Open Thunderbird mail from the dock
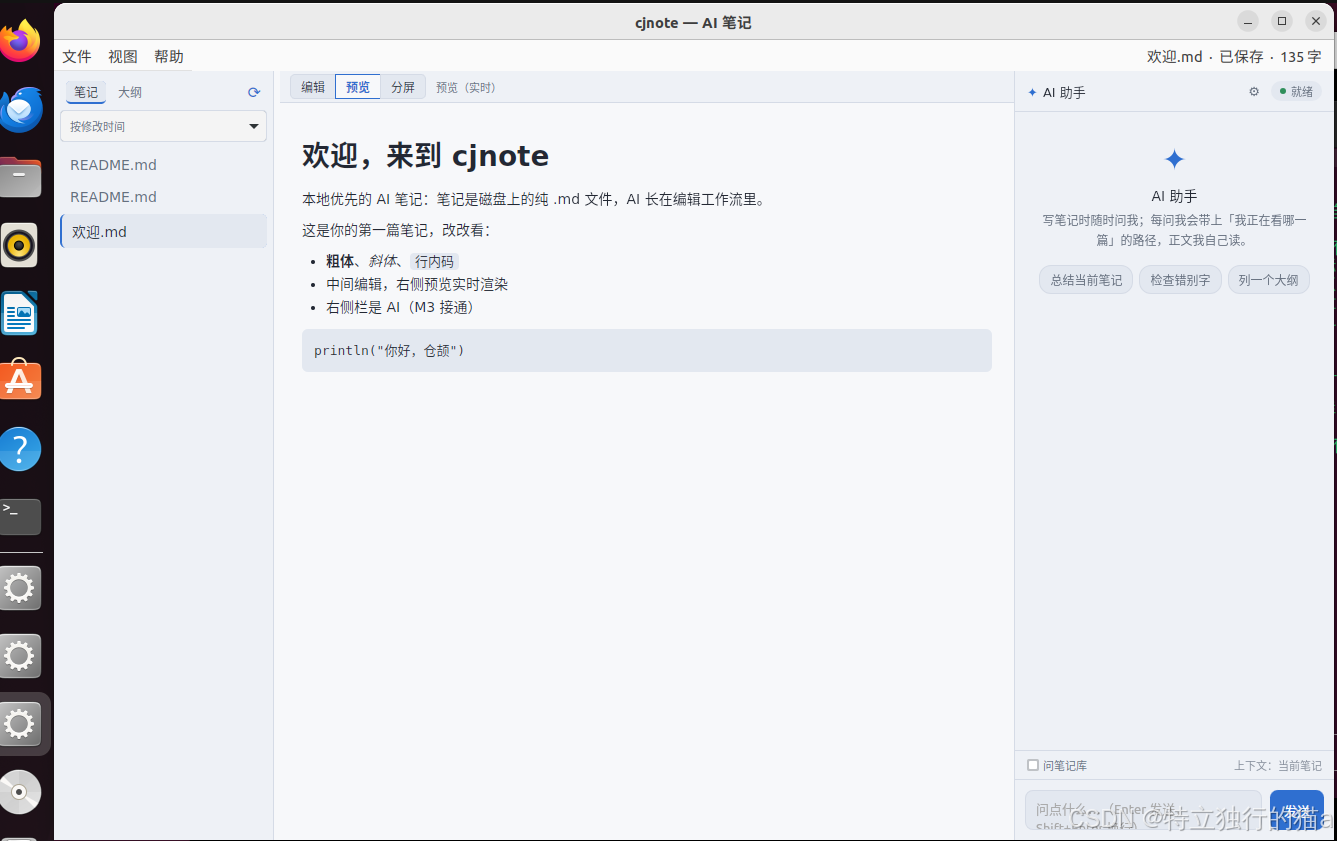Image resolution: width=1337 pixels, height=841 pixels. 20,109
